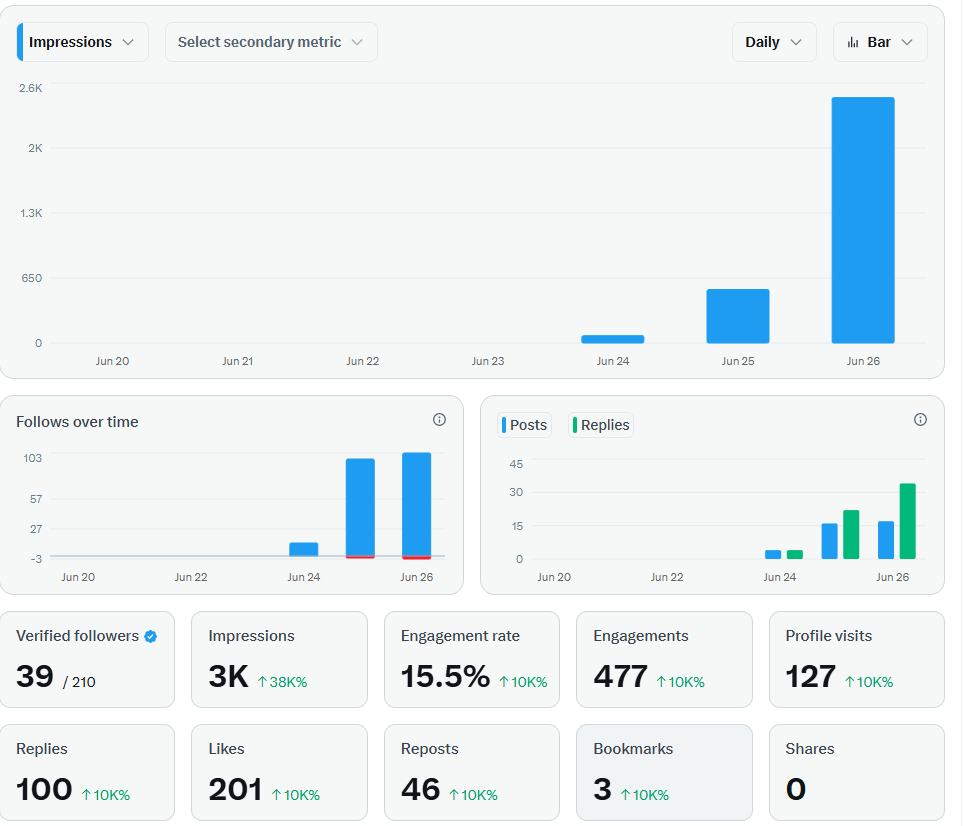
Task: Select the Likes 201 card
Action: pos(279,772)
